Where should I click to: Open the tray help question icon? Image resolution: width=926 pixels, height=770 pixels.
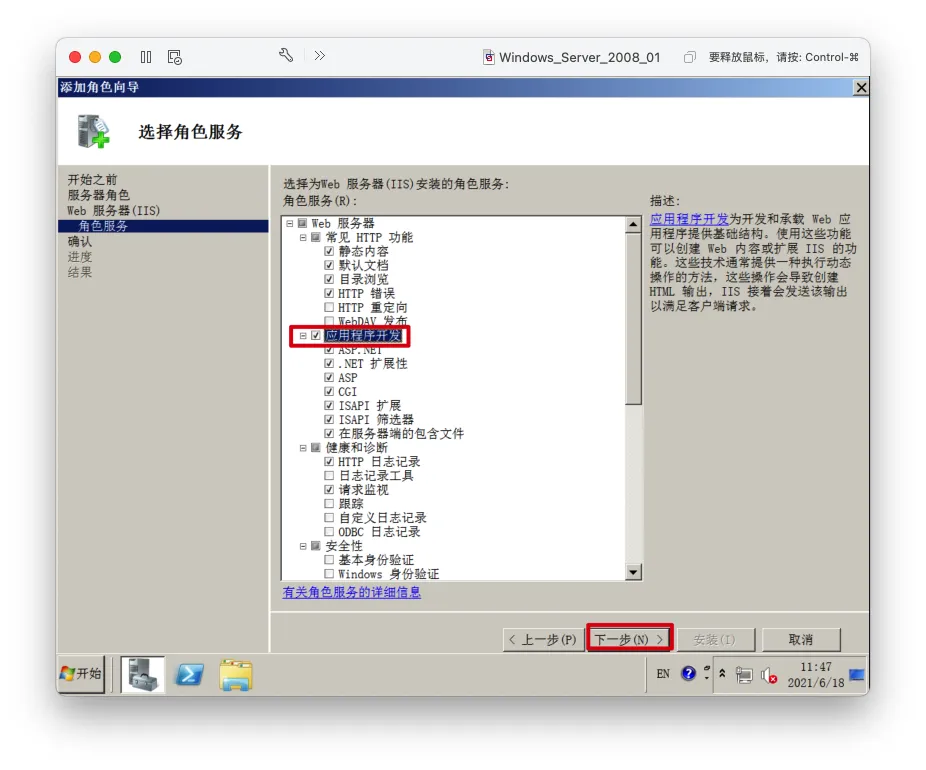coord(689,674)
